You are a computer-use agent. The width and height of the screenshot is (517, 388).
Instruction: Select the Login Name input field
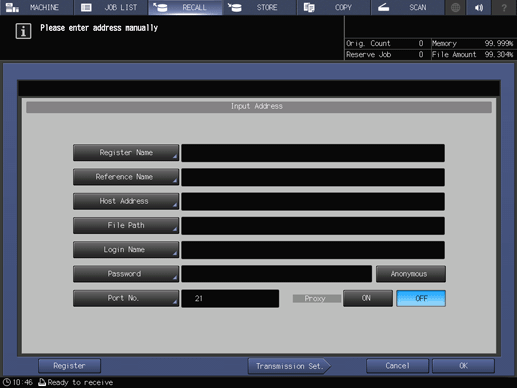[313, 250]
